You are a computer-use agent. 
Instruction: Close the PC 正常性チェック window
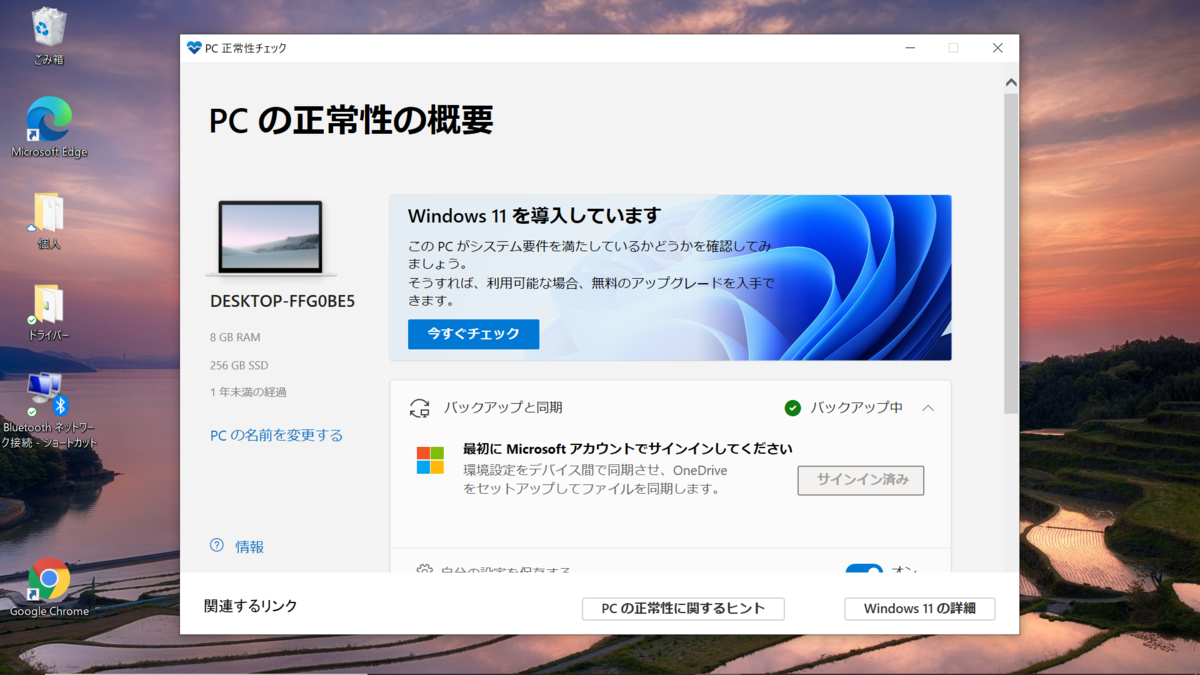[x=997, y=48]
